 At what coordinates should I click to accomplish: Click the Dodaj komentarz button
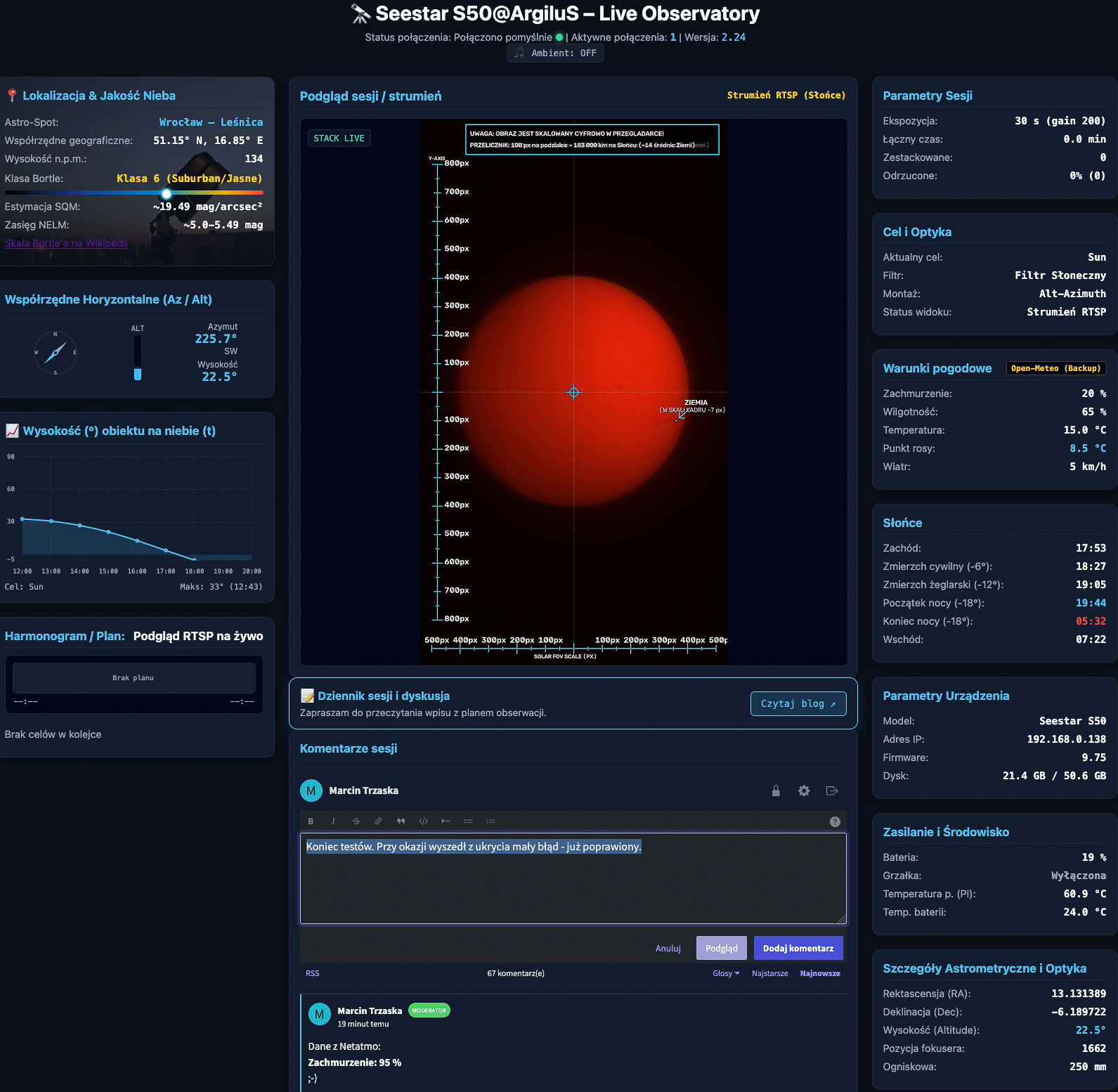coord(798,948)
